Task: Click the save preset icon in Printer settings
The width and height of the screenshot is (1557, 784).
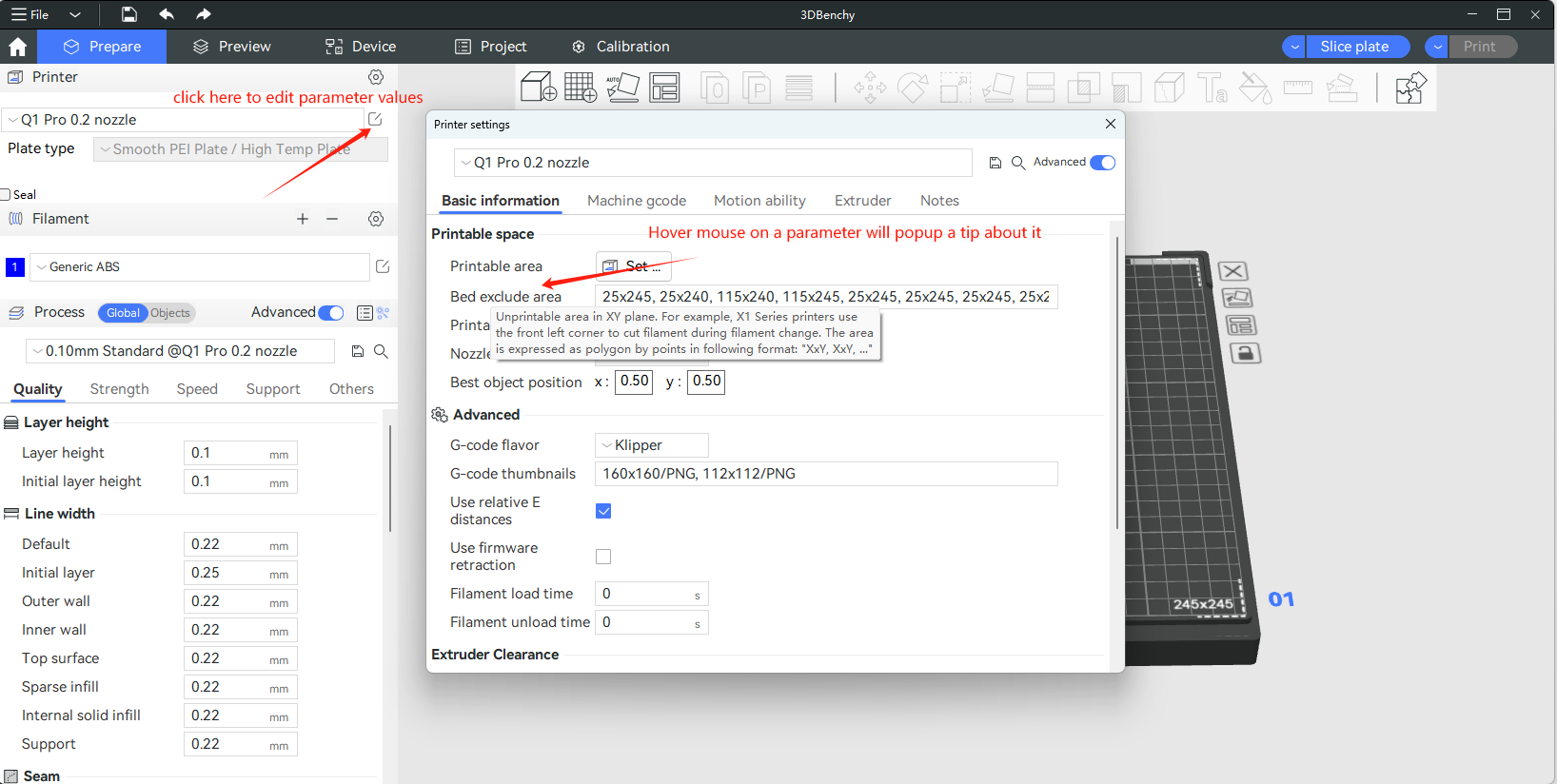Action: click(995, 163)
